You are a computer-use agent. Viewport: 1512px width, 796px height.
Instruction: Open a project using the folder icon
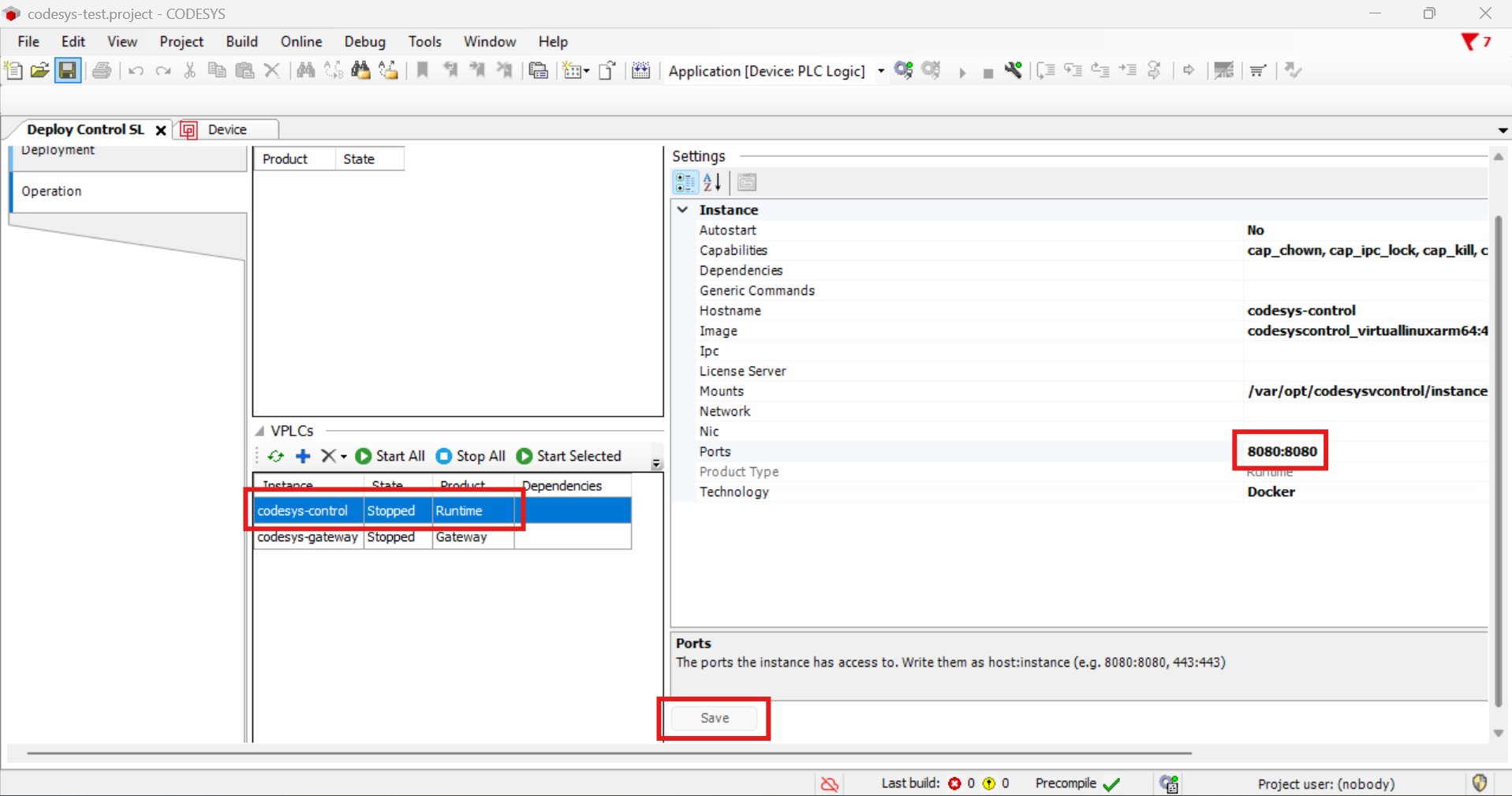click(x=39, y=71)
